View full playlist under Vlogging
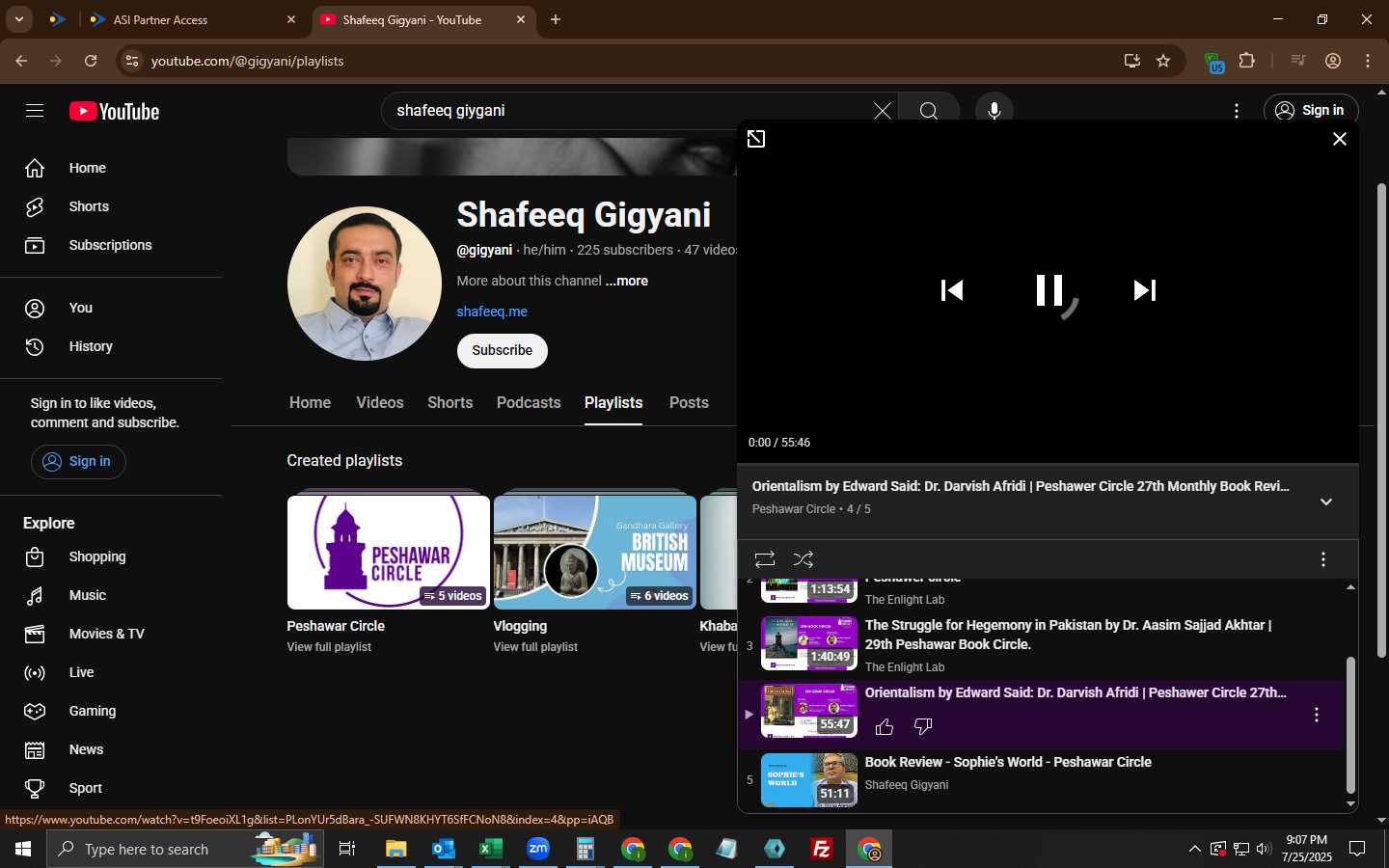This screenshot has width=1389, height=868. 535,647
